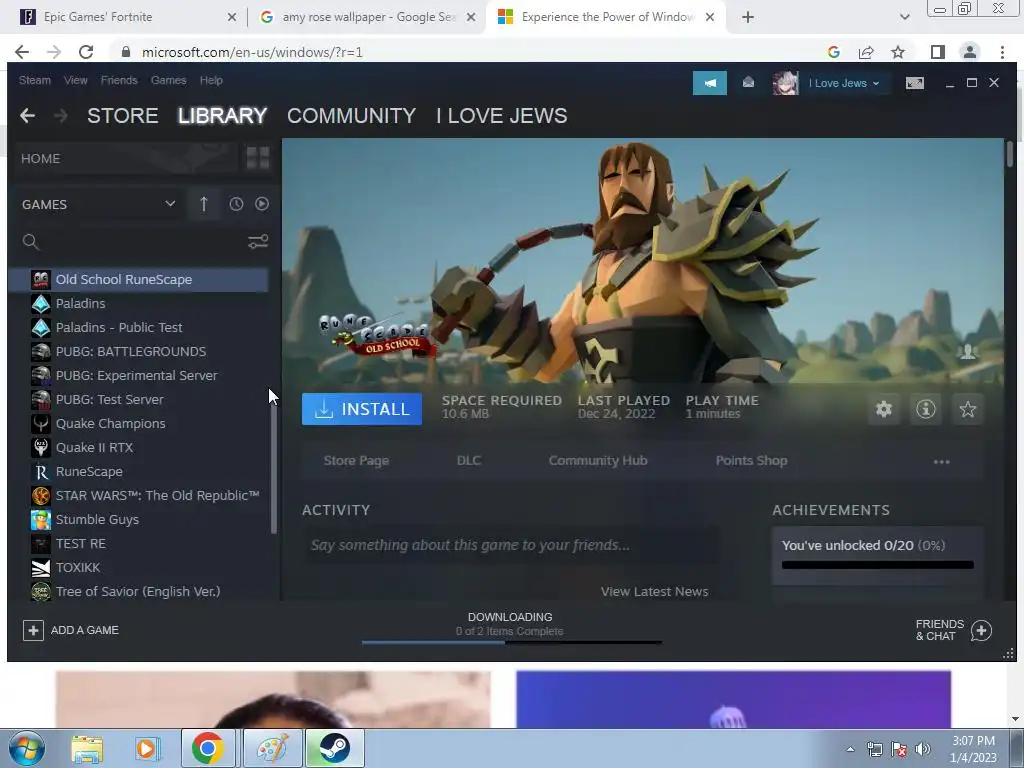1024x768 pixels.
Task: Go back with Steam's back arrow
Action: [x=27, y=116]
